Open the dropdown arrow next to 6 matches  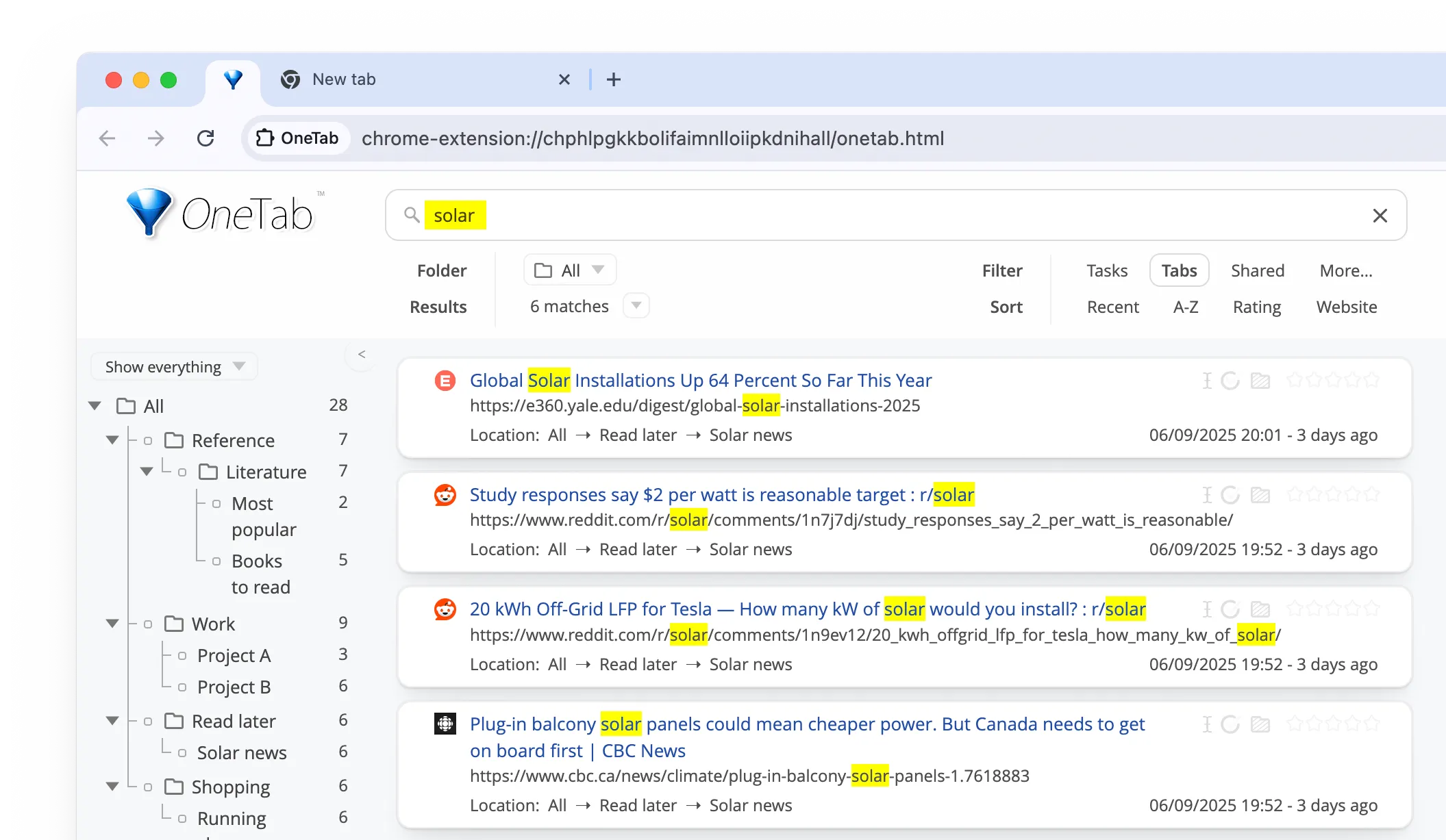(636, 305)
